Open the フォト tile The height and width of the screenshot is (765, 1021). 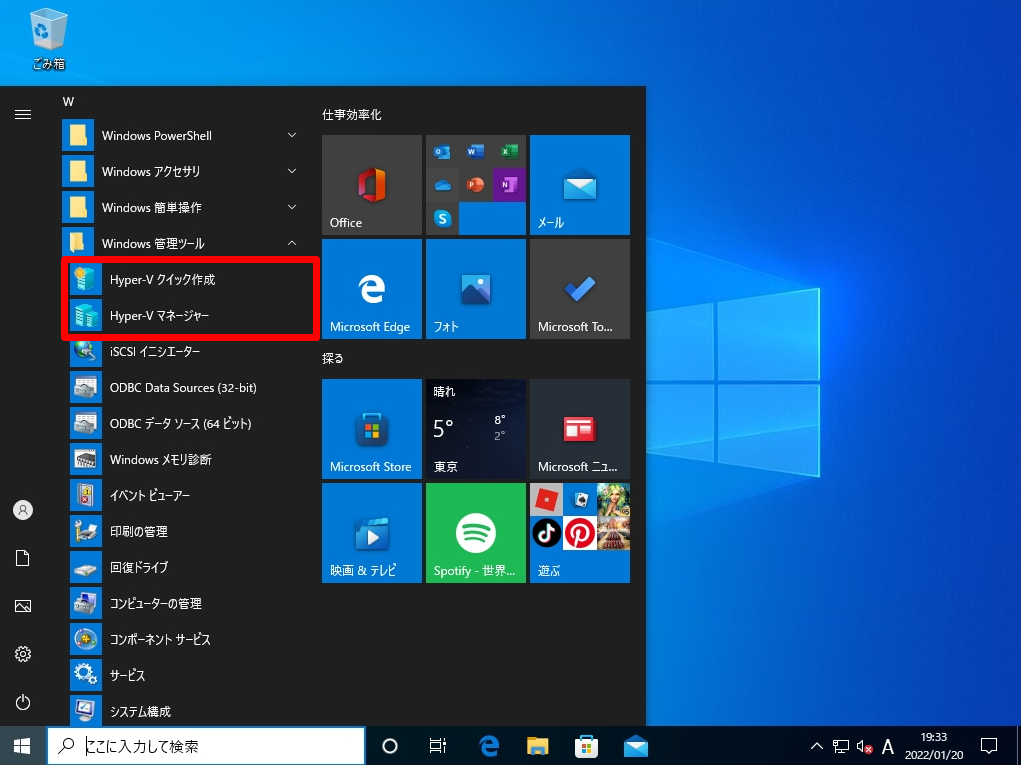pyautogui.click(x=476, y=289)
